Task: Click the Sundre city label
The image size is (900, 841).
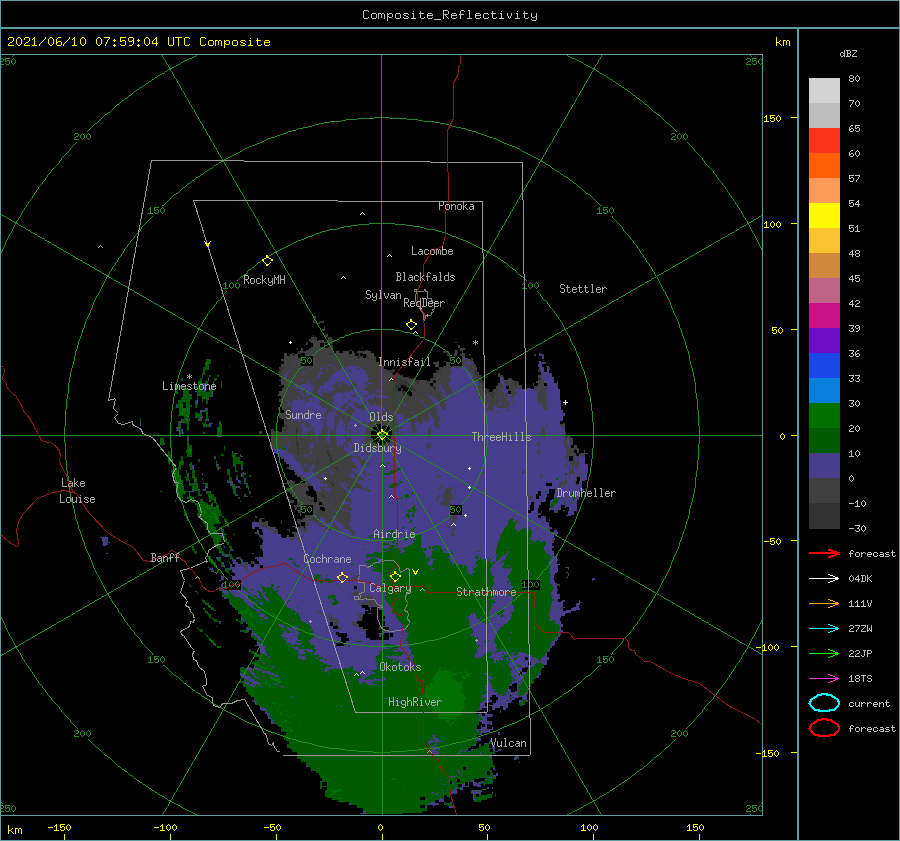Action: (x=303, y=414)
